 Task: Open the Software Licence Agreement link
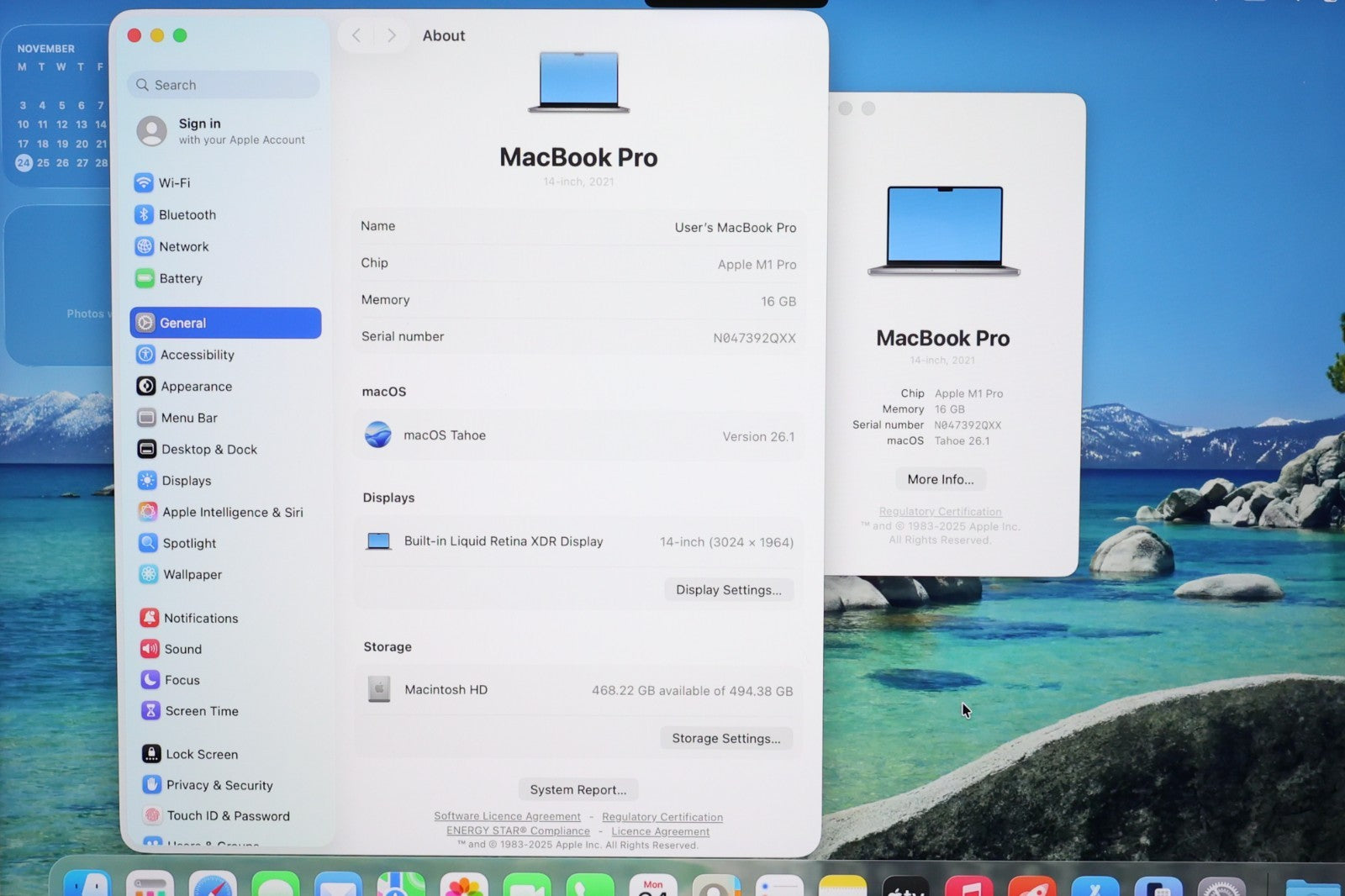coord(507,816)
